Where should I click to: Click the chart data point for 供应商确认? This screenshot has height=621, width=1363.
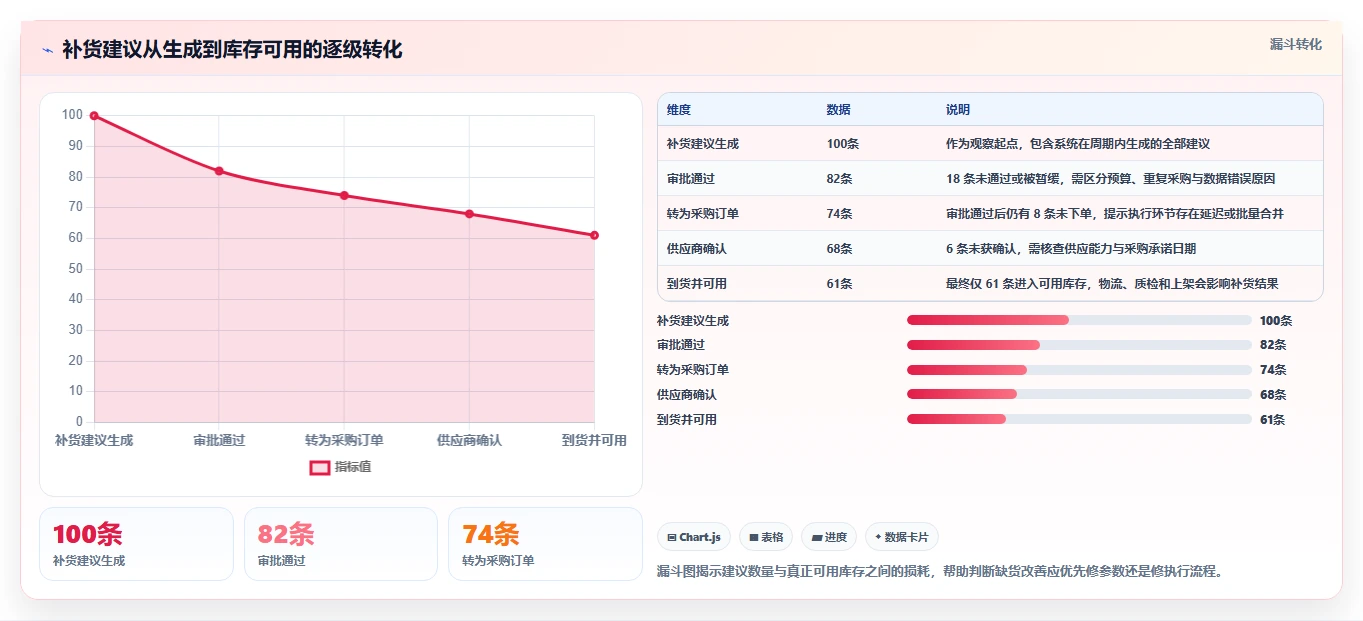469,214
